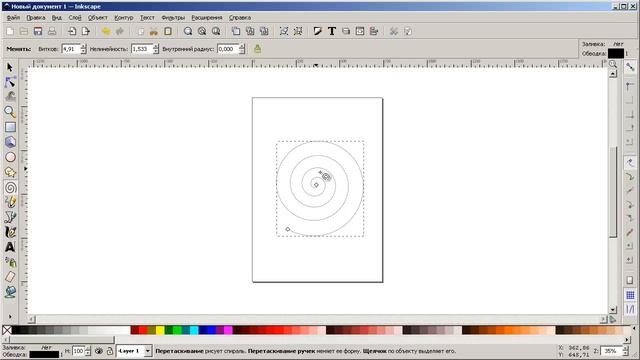Screen dimensions: 640x360
Task: Click the Cut scissors icon
Action: tap(153, 31)
